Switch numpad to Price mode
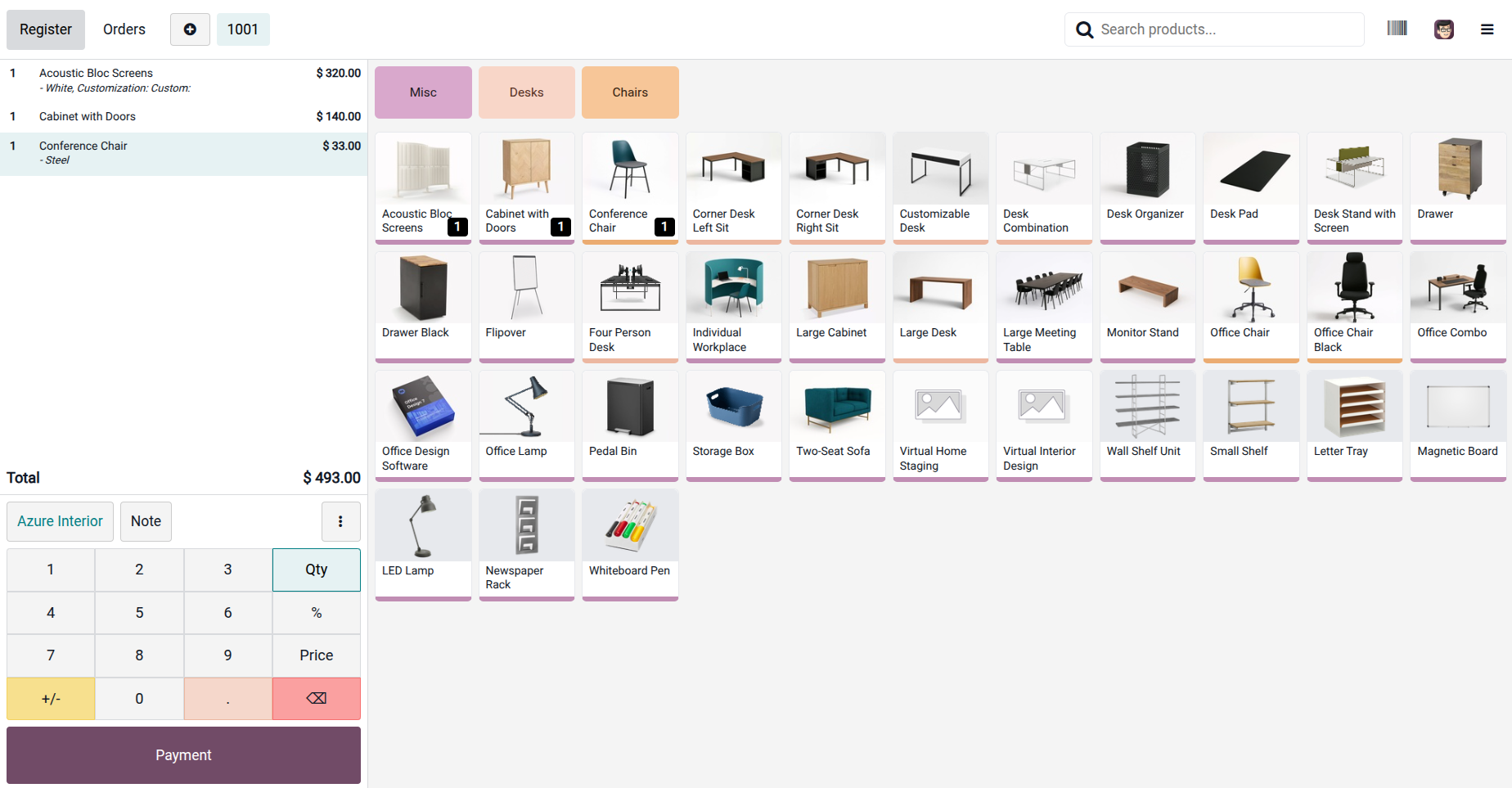 click(x=317, y=655)
